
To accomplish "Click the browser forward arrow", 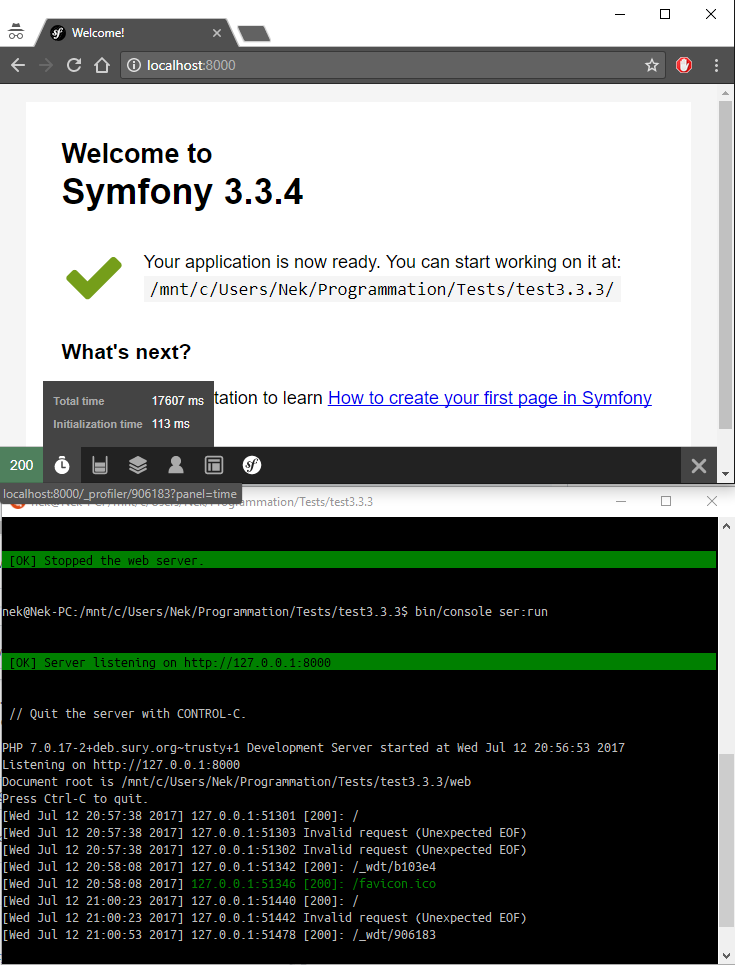I will click(x=46, y=65).
